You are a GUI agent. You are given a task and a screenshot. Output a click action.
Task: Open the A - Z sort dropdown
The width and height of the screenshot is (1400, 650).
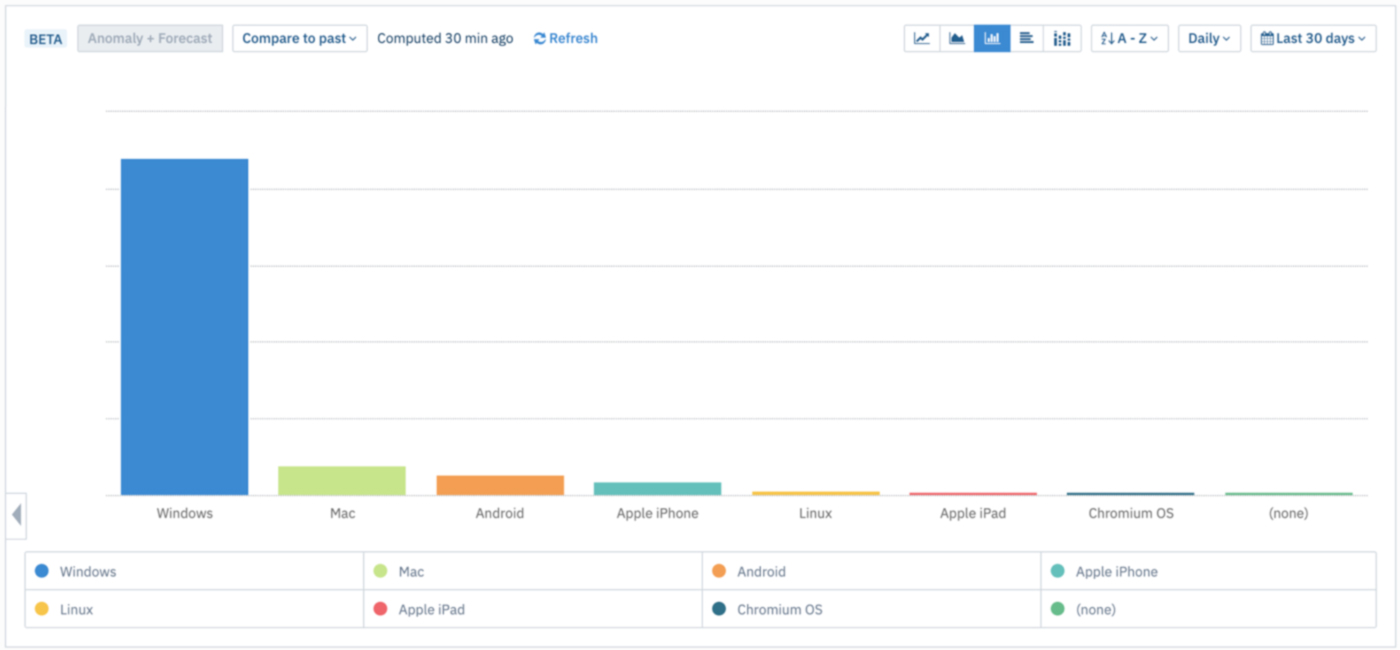coord(1129,39)
